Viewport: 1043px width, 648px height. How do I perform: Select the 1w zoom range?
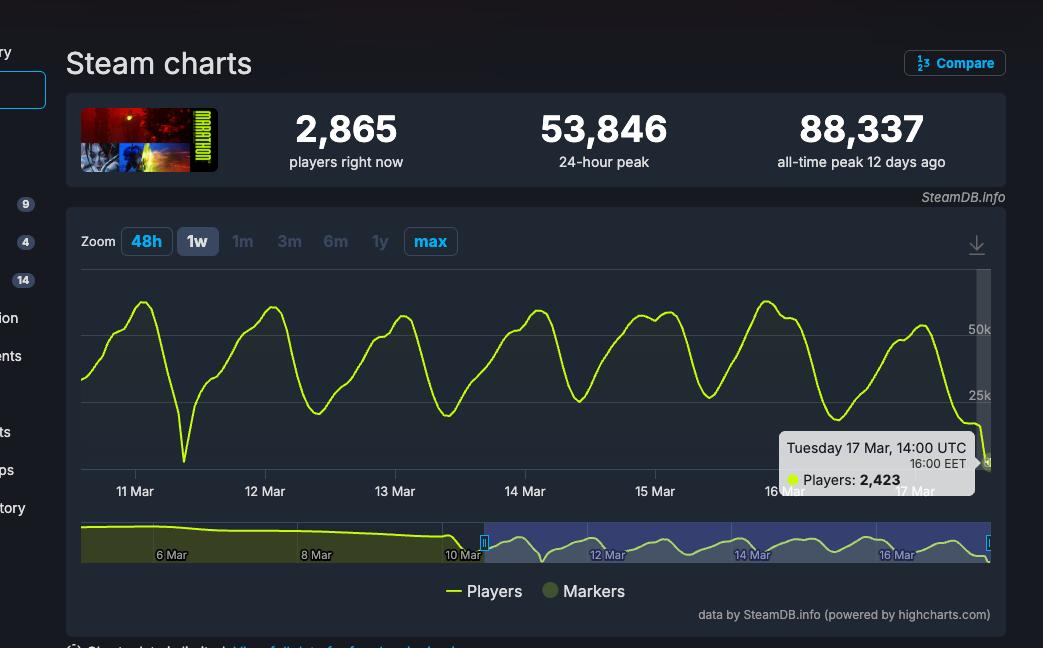[198, 241]
